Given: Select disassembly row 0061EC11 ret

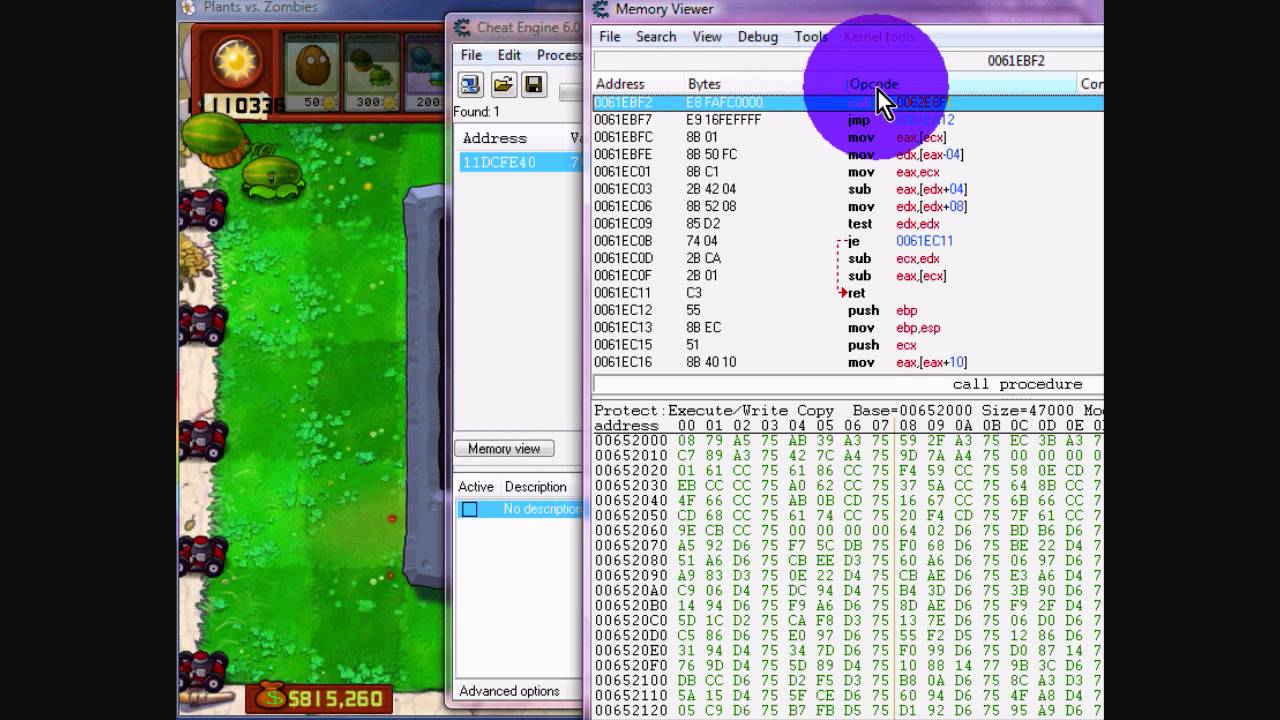Looking at the screenshot, I should [848, 293].
